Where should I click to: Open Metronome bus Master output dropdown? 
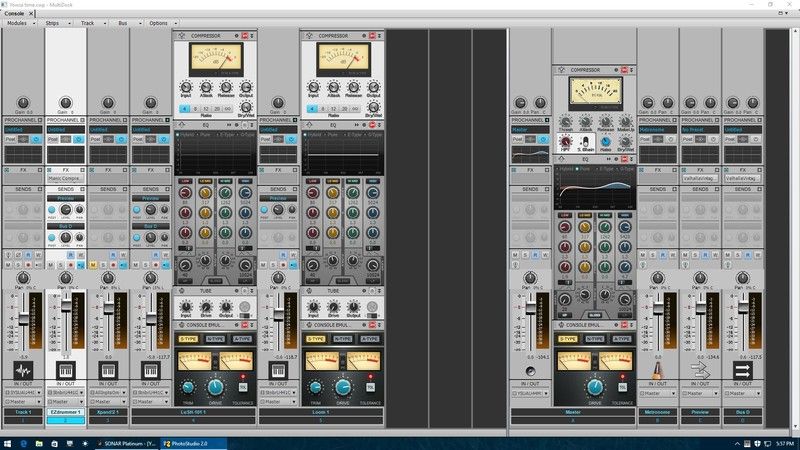click(657, 393)
